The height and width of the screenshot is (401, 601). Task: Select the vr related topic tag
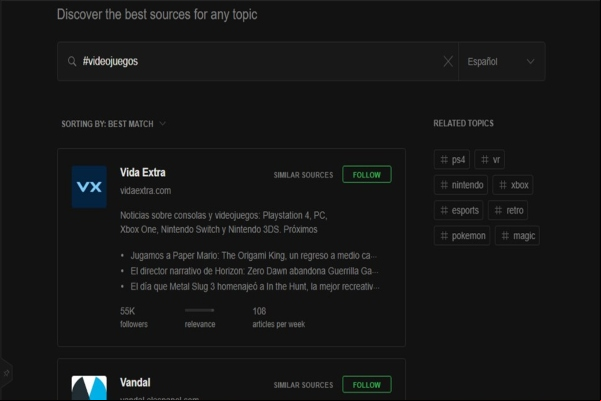[489, 159]
